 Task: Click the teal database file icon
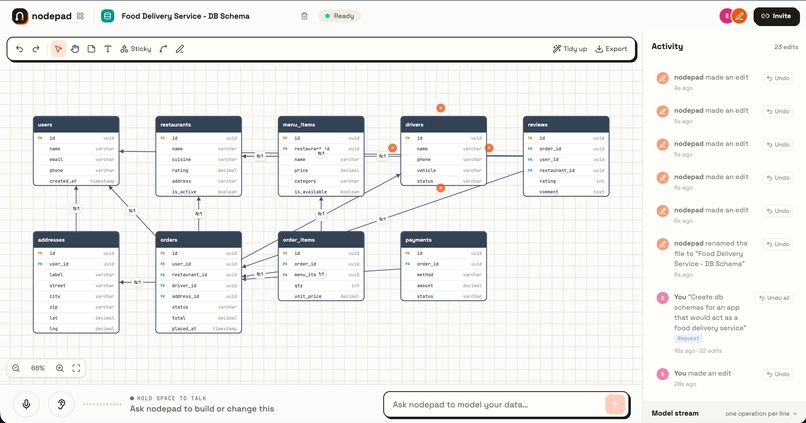point(107,16)
